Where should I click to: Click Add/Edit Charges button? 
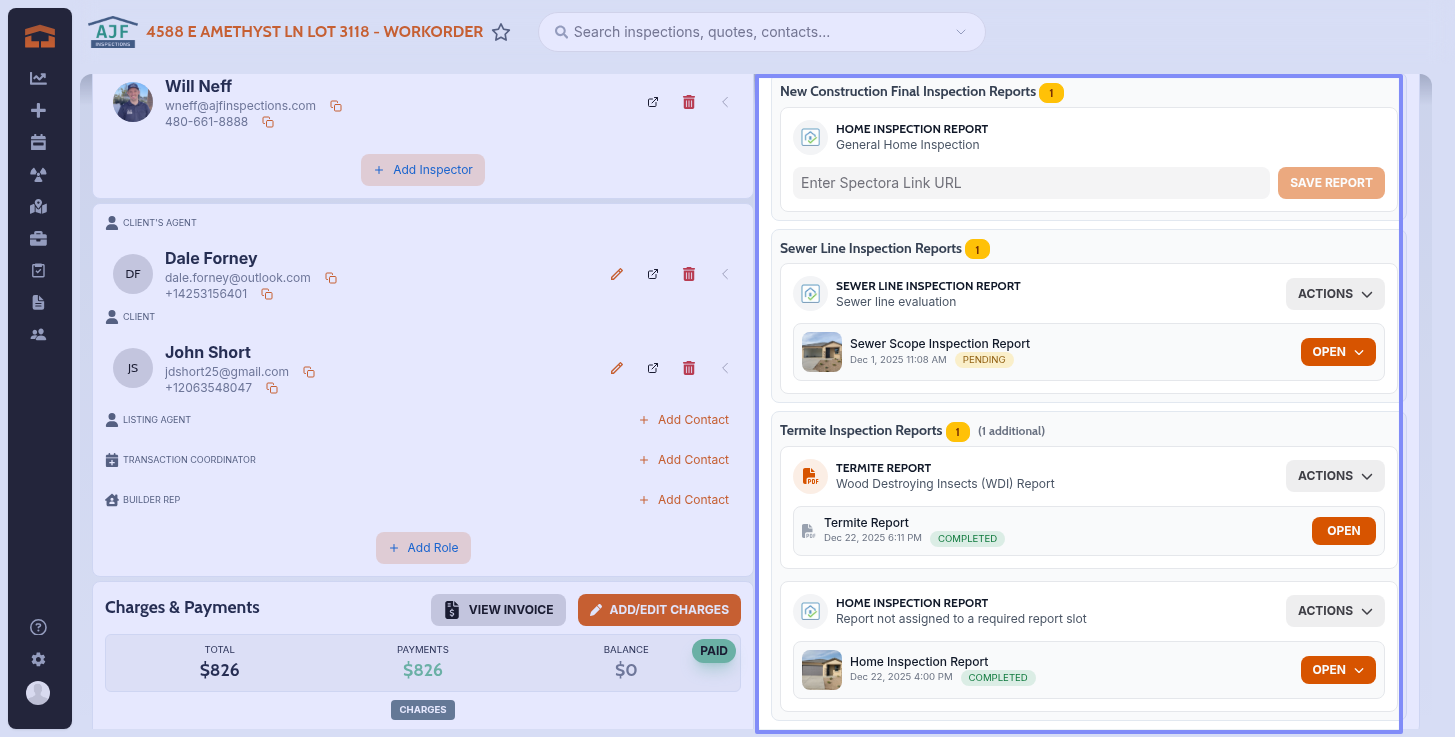coord(658,610)
